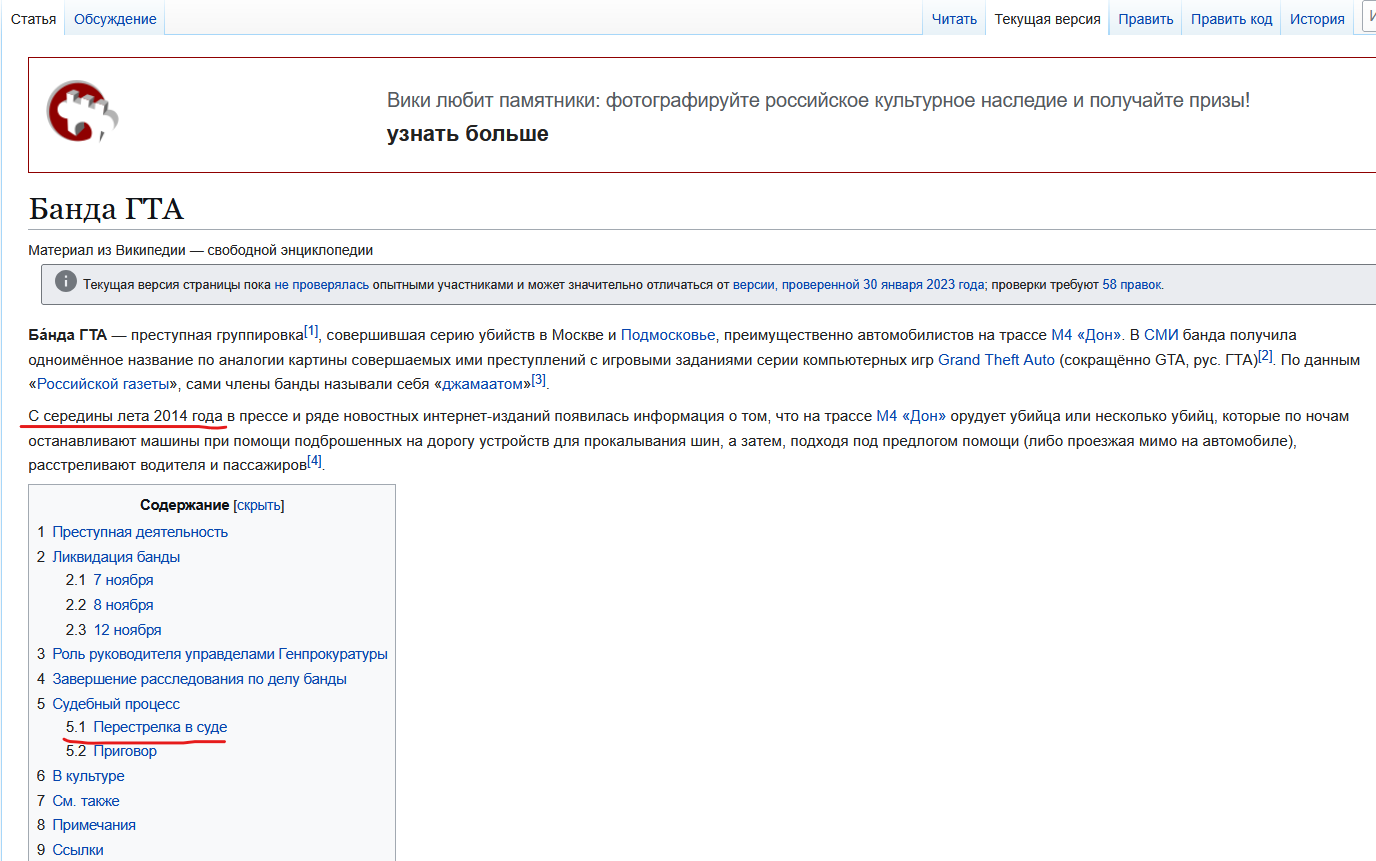Jump to В культуре section
The height and width of the screenshot is (861, 1376).
coord(88,777)
